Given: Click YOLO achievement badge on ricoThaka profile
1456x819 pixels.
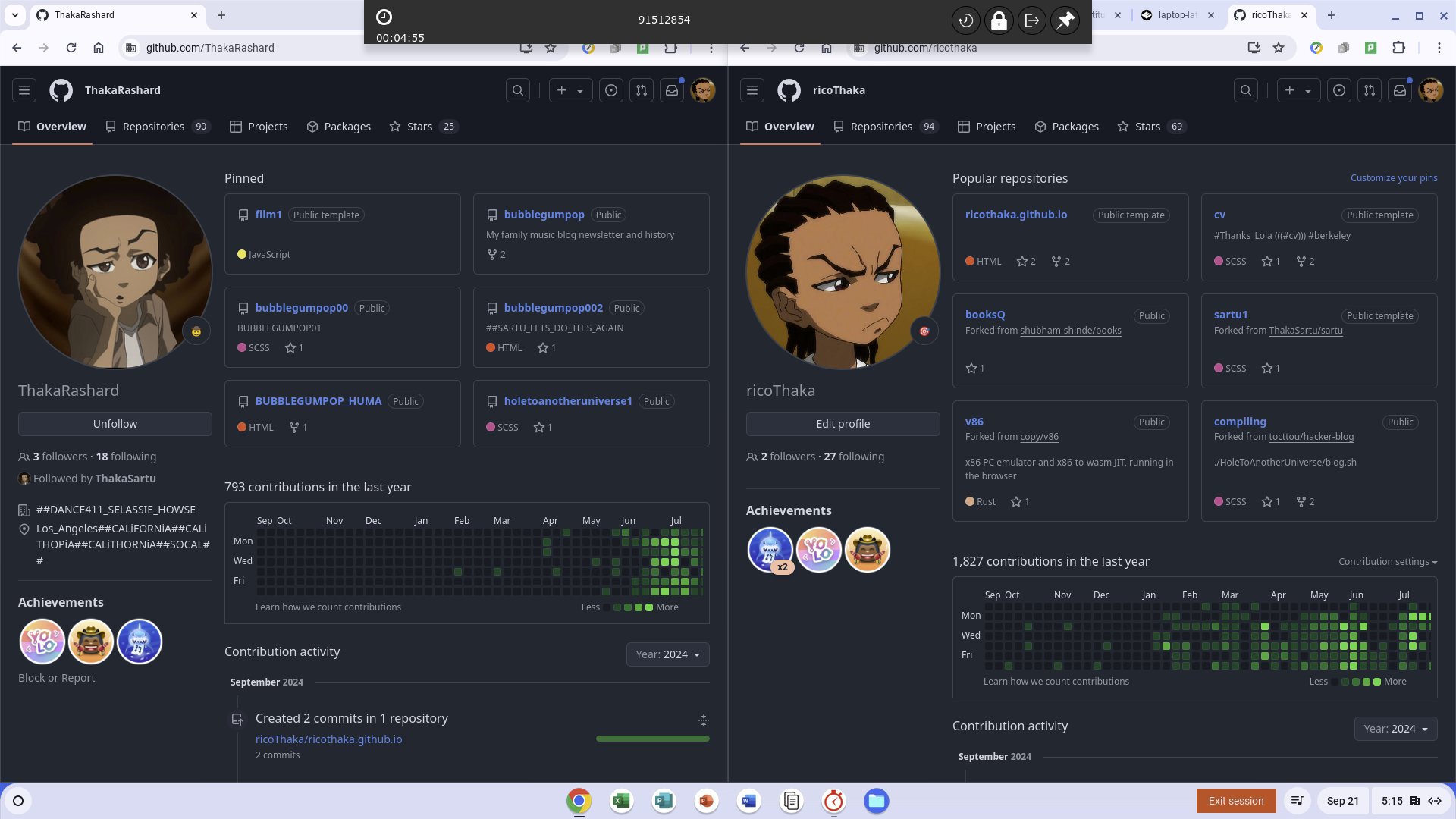Looking at the screenshot, I should pos(819,550).
